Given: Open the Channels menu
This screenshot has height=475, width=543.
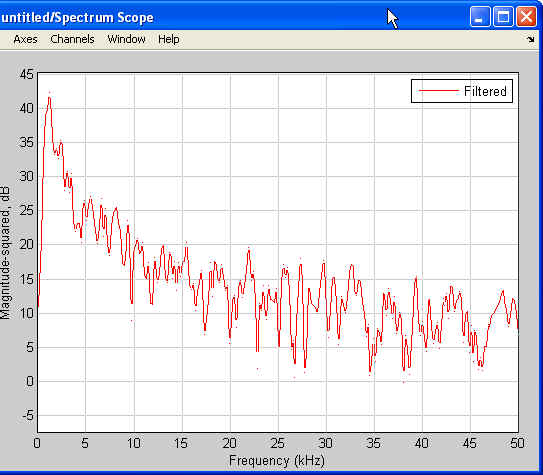Looking at the screenshot, I should click(x=72, y=39).
